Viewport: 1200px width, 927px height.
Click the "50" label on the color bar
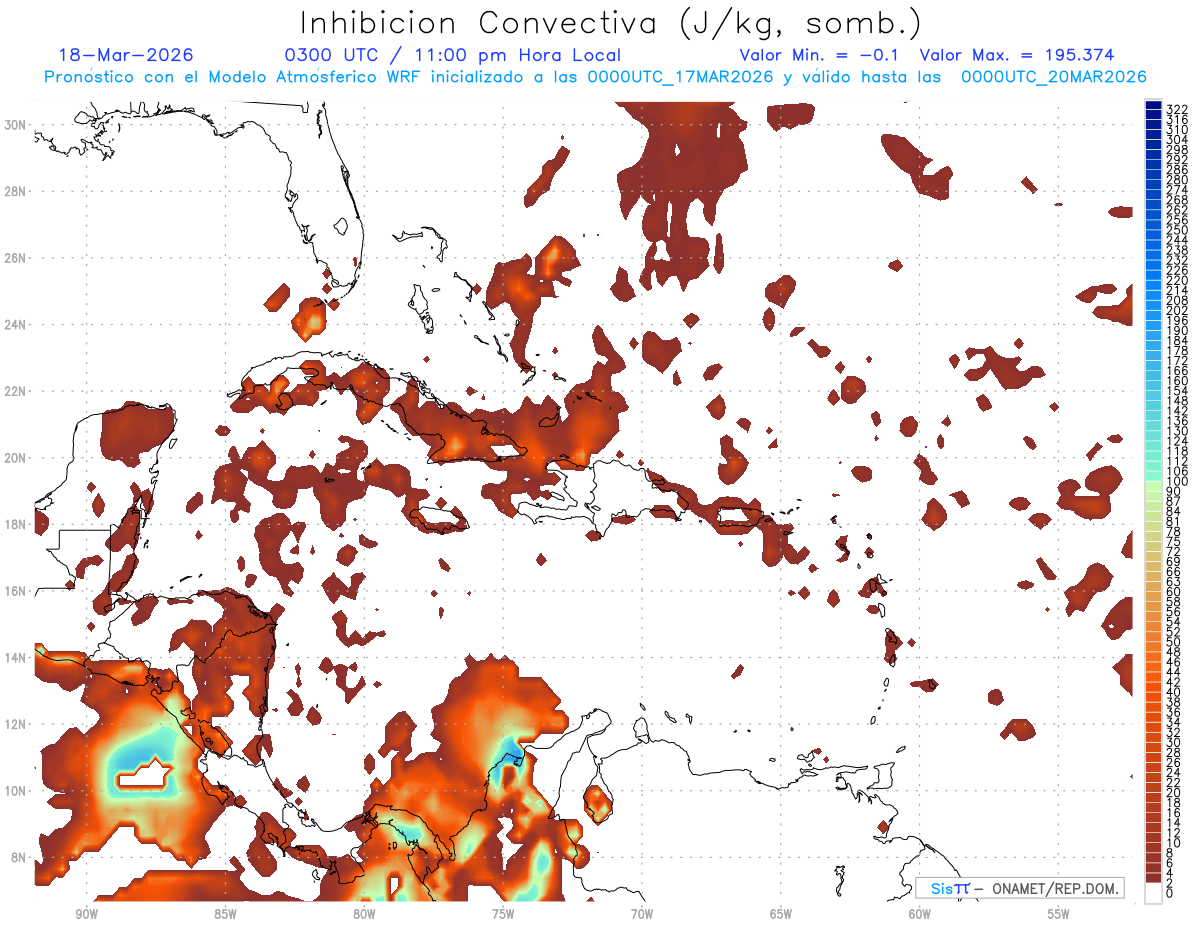click(x=1174, y=641)
